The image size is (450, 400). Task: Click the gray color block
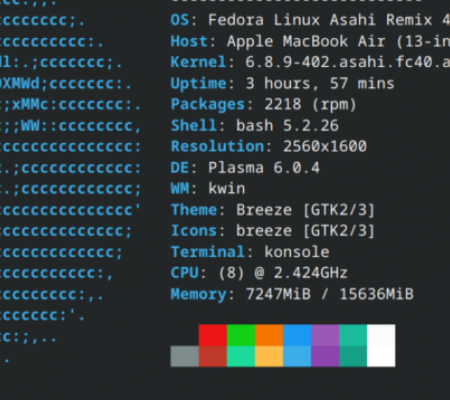point(185,356)
